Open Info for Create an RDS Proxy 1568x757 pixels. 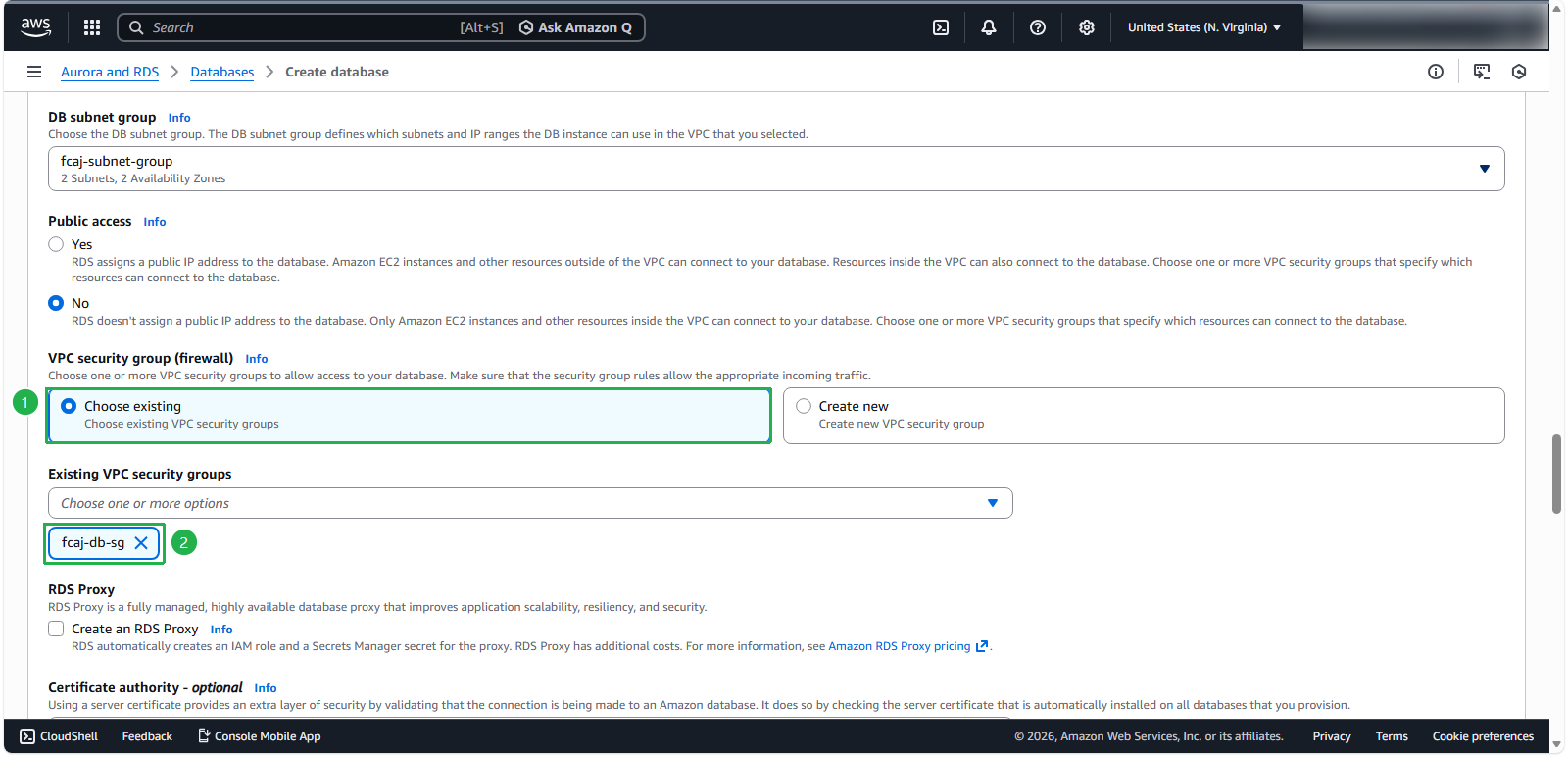(221, 630)
